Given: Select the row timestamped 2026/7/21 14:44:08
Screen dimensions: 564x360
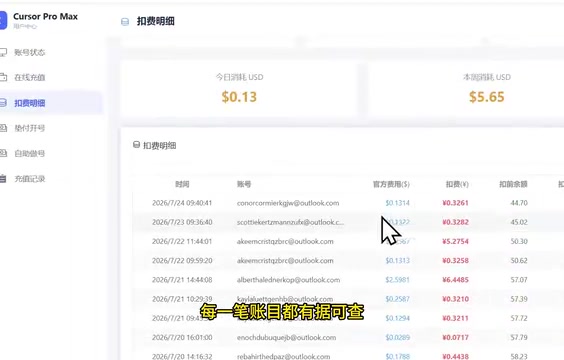Looking at the screenshot, I should point(348,280).
